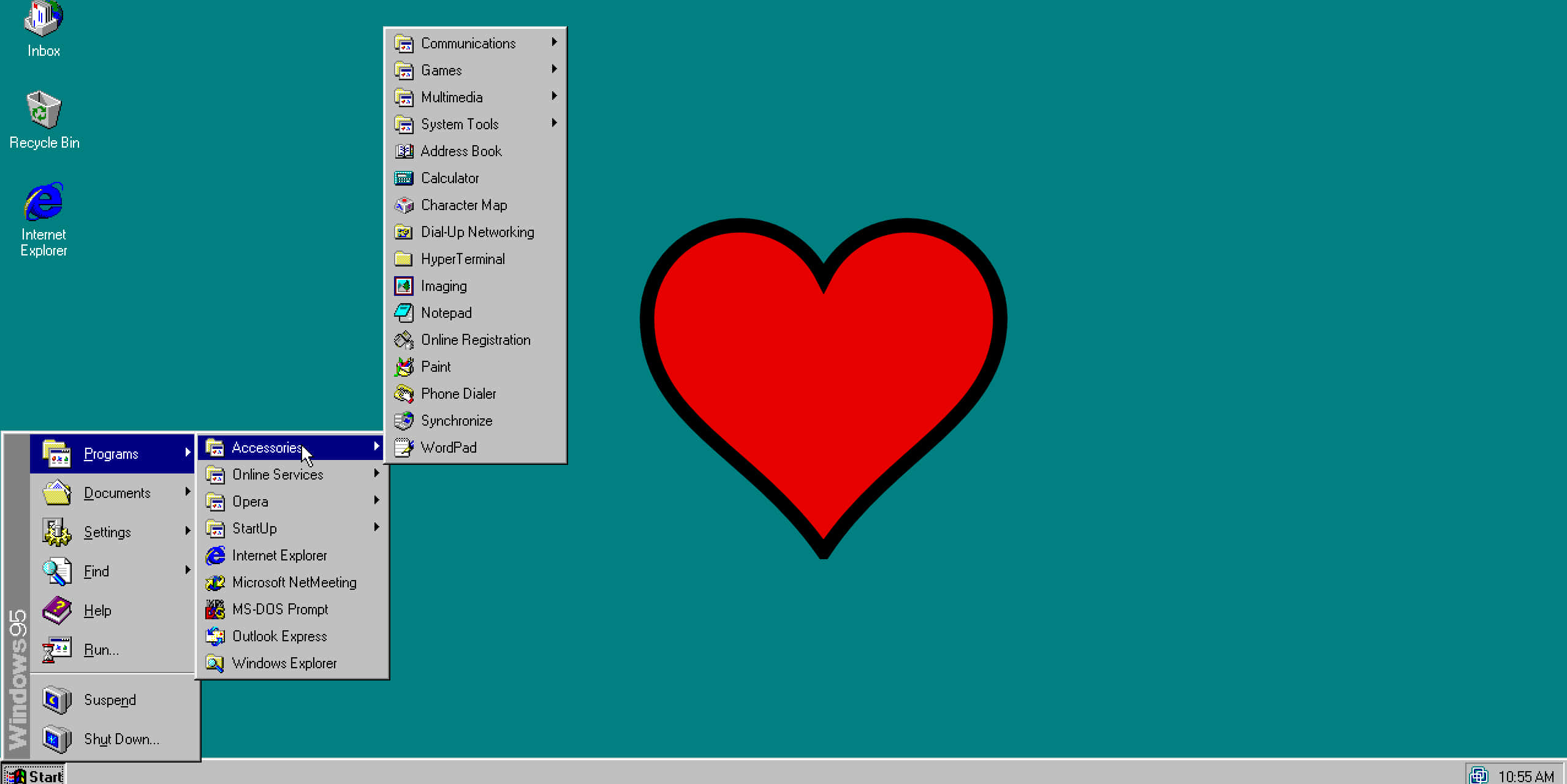
Task: Expand the Communications submenu arrow
Action: pos(554,42)
